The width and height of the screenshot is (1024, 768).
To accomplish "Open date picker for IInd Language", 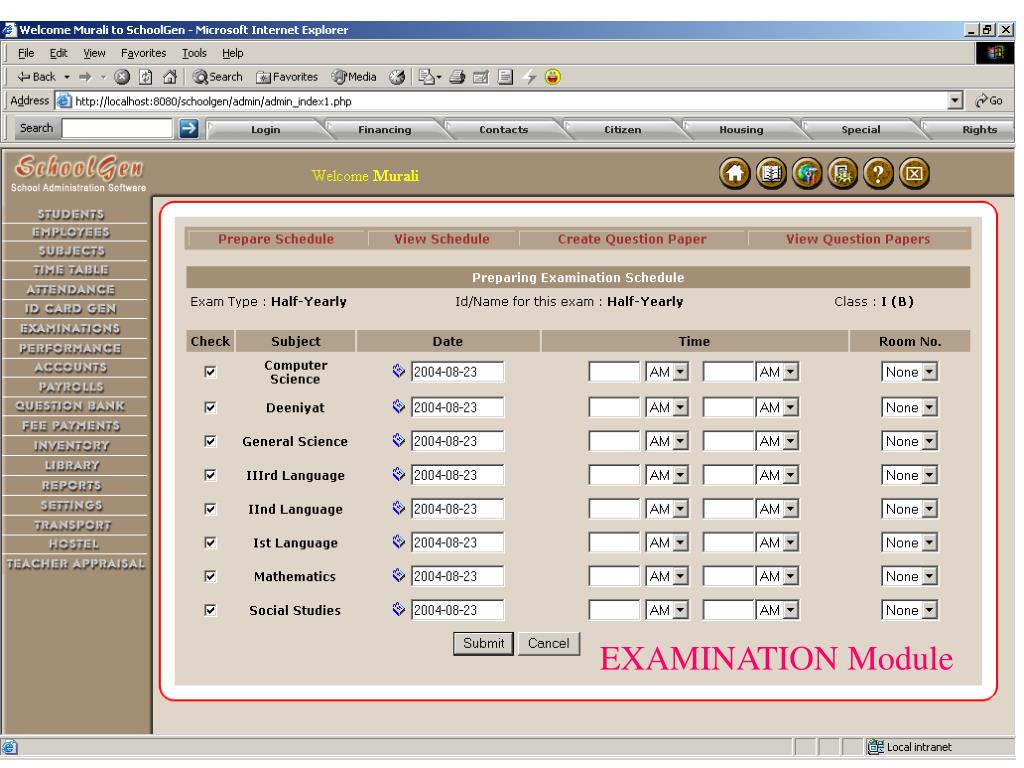I will [398, 508].
